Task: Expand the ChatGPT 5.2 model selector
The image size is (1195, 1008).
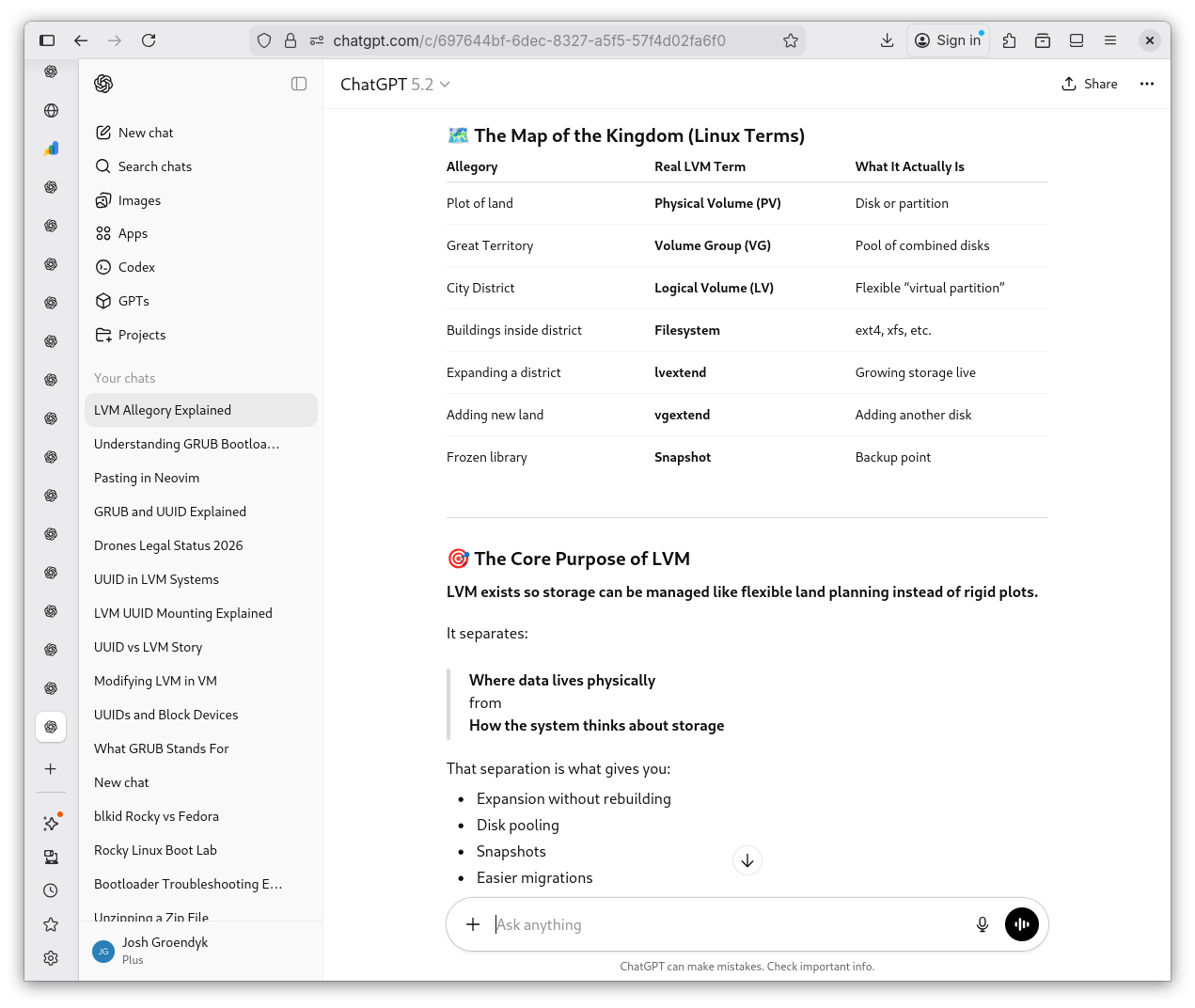Action: click(x=395, y=85)
